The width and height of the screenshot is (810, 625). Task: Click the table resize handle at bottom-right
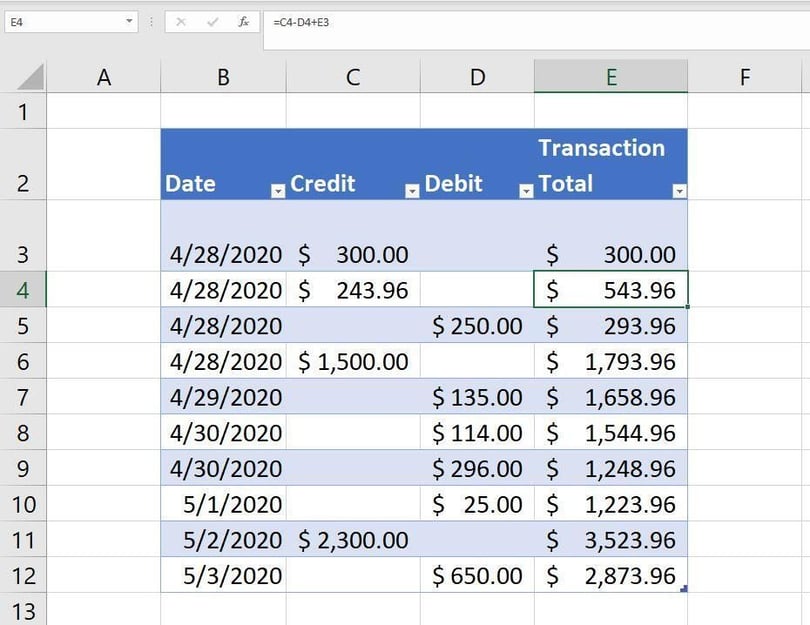(x=683, y=589)
